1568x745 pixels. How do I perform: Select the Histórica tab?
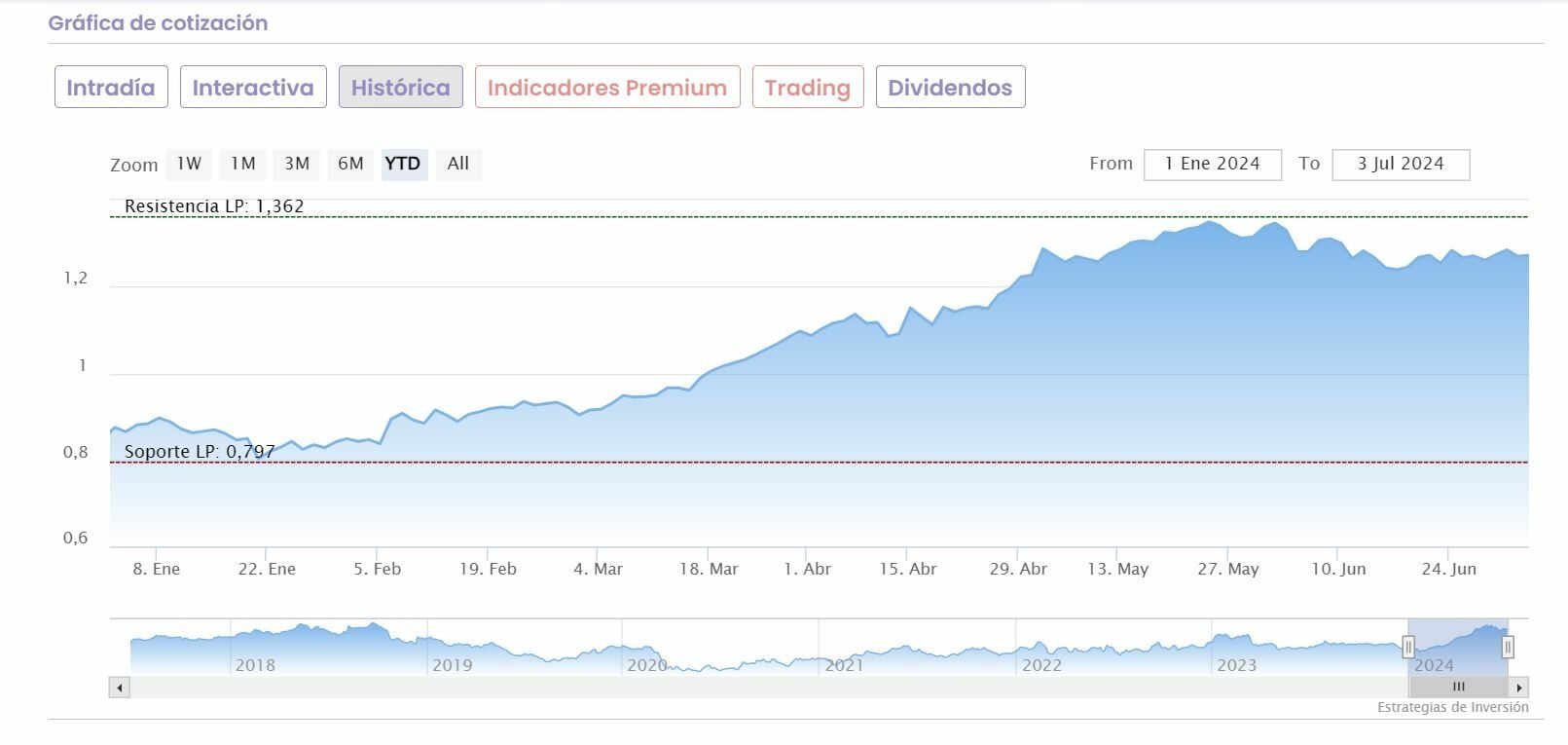pos(401,88)
